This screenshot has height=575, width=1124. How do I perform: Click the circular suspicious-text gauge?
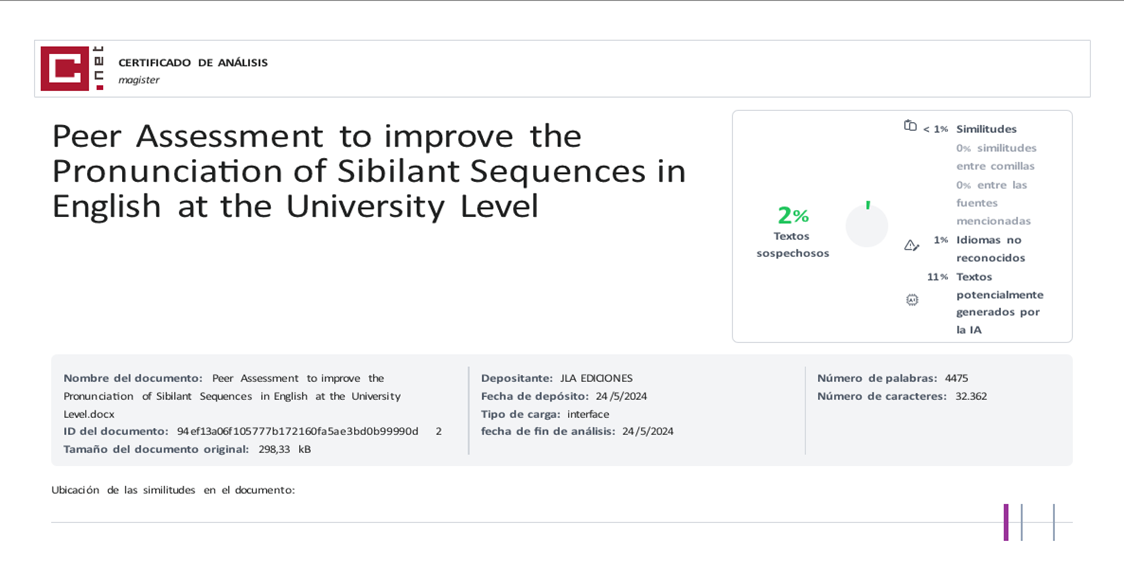click(x=867, y=225)
